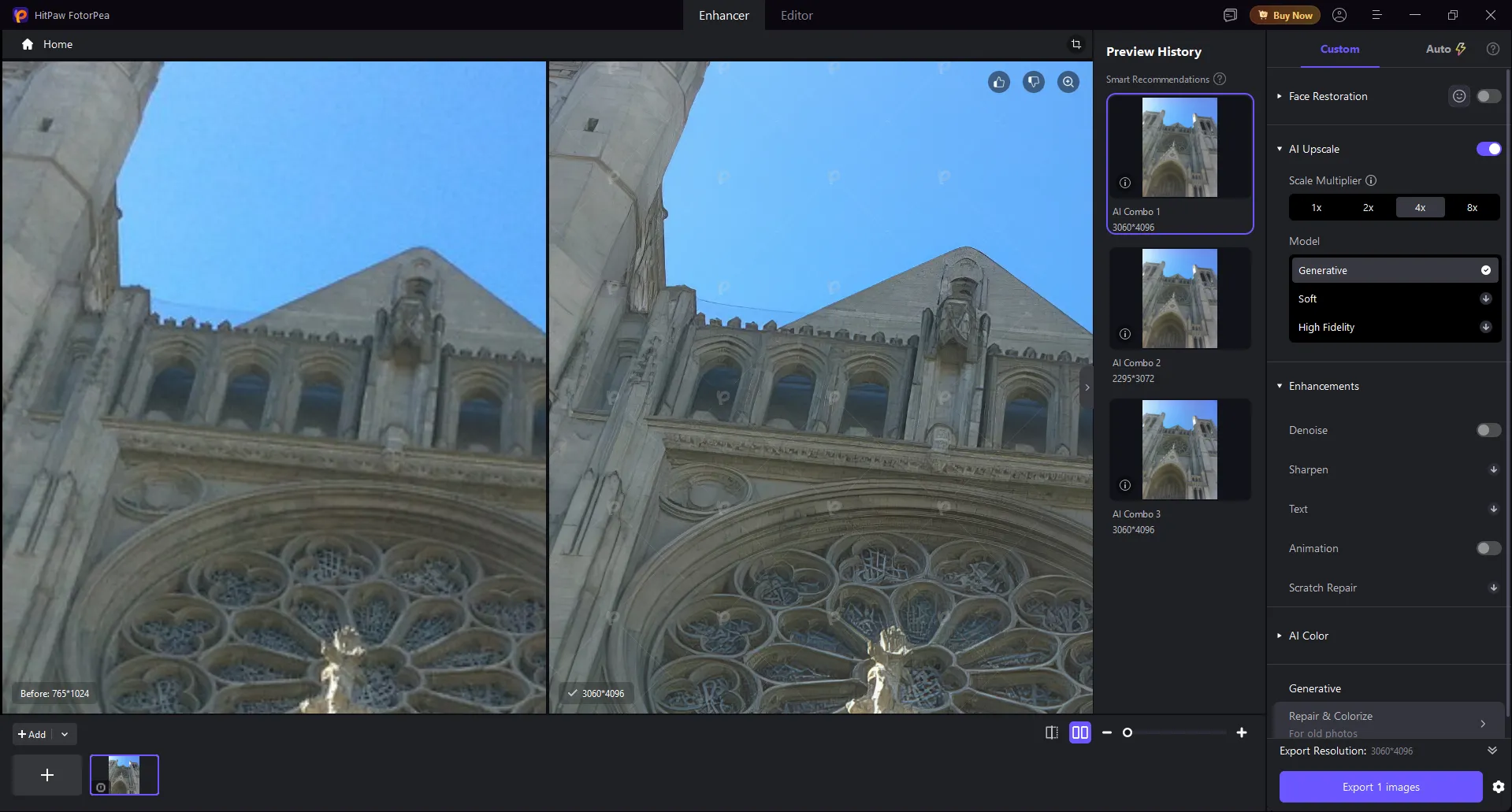
Task: Collapse the Enhancements section
Action: (x=1279, y=386)
